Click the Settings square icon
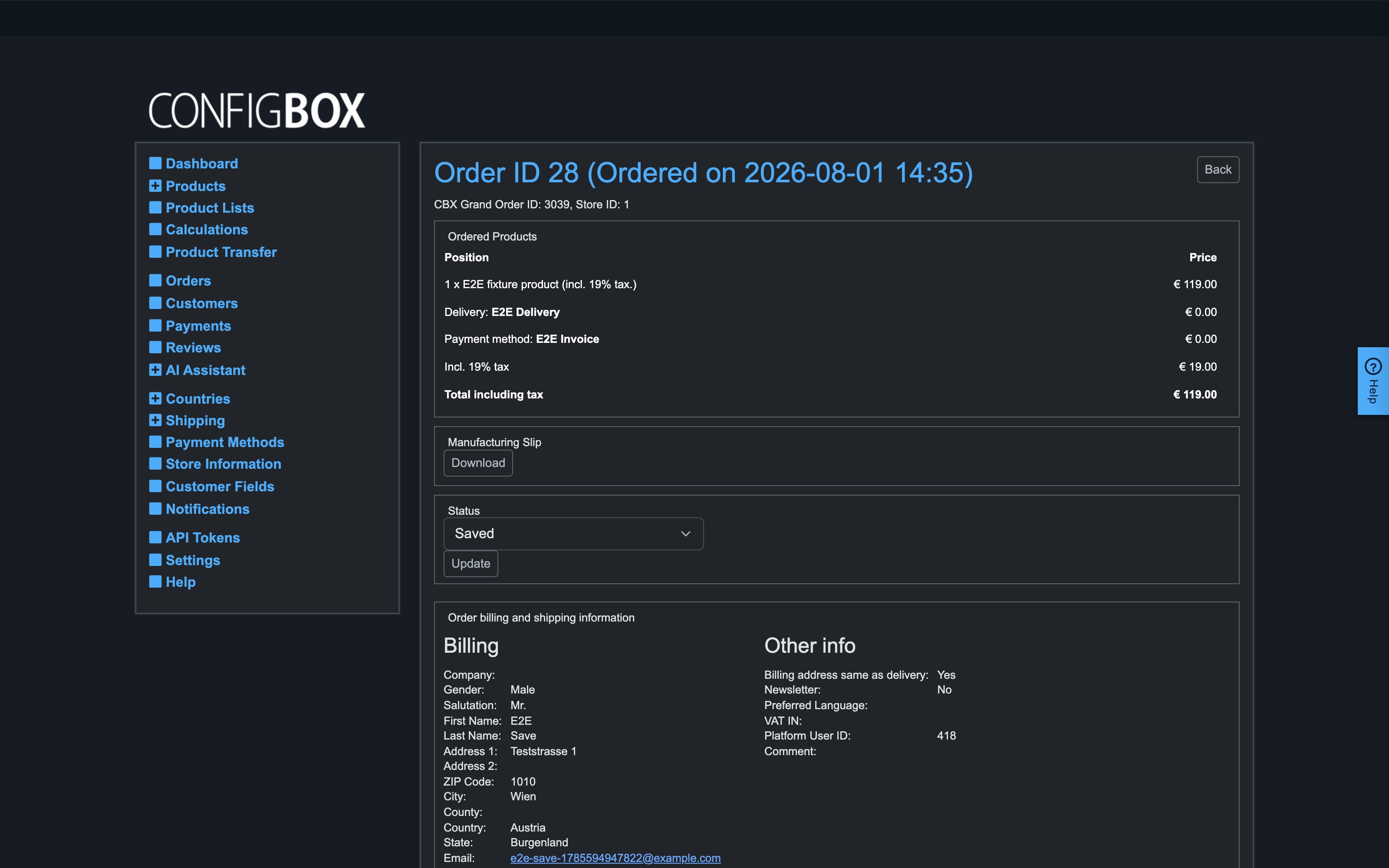Image resolution: width=1389 pixels, height=868 pixels. (x=155, y=560)
